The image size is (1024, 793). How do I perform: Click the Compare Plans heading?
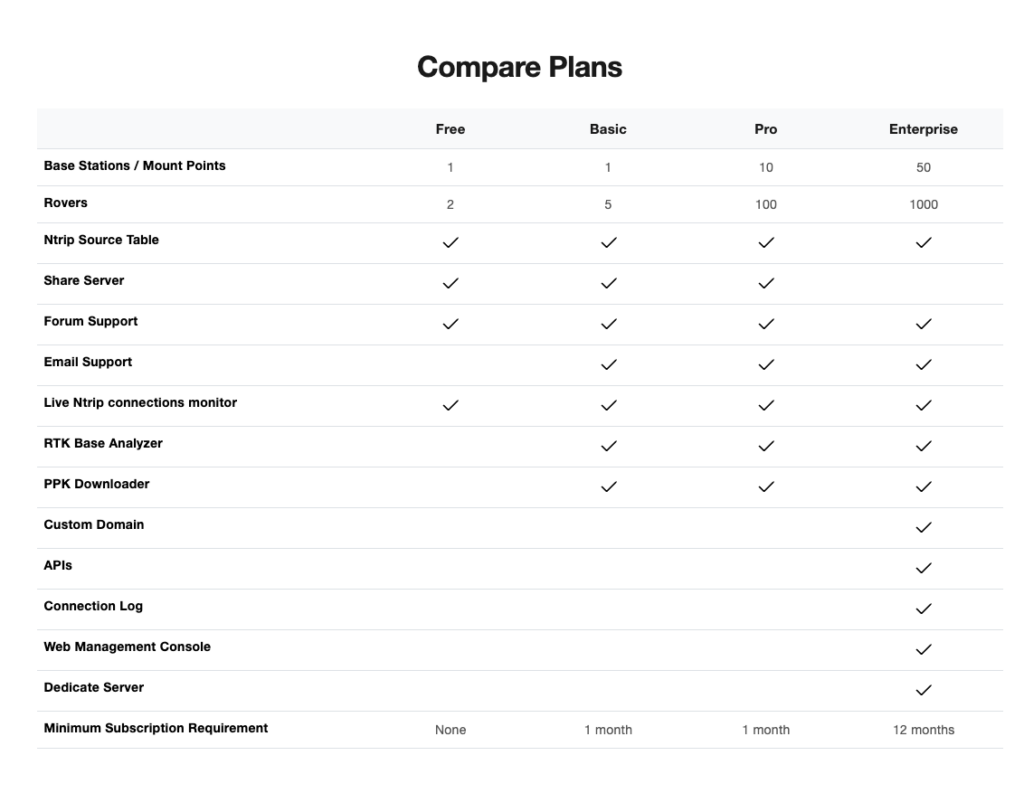tap(519, 67)
